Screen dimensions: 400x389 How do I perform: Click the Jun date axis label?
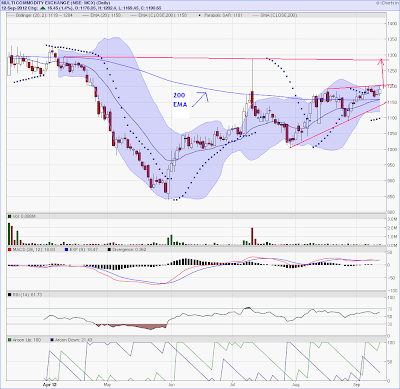tap(171, 384)
